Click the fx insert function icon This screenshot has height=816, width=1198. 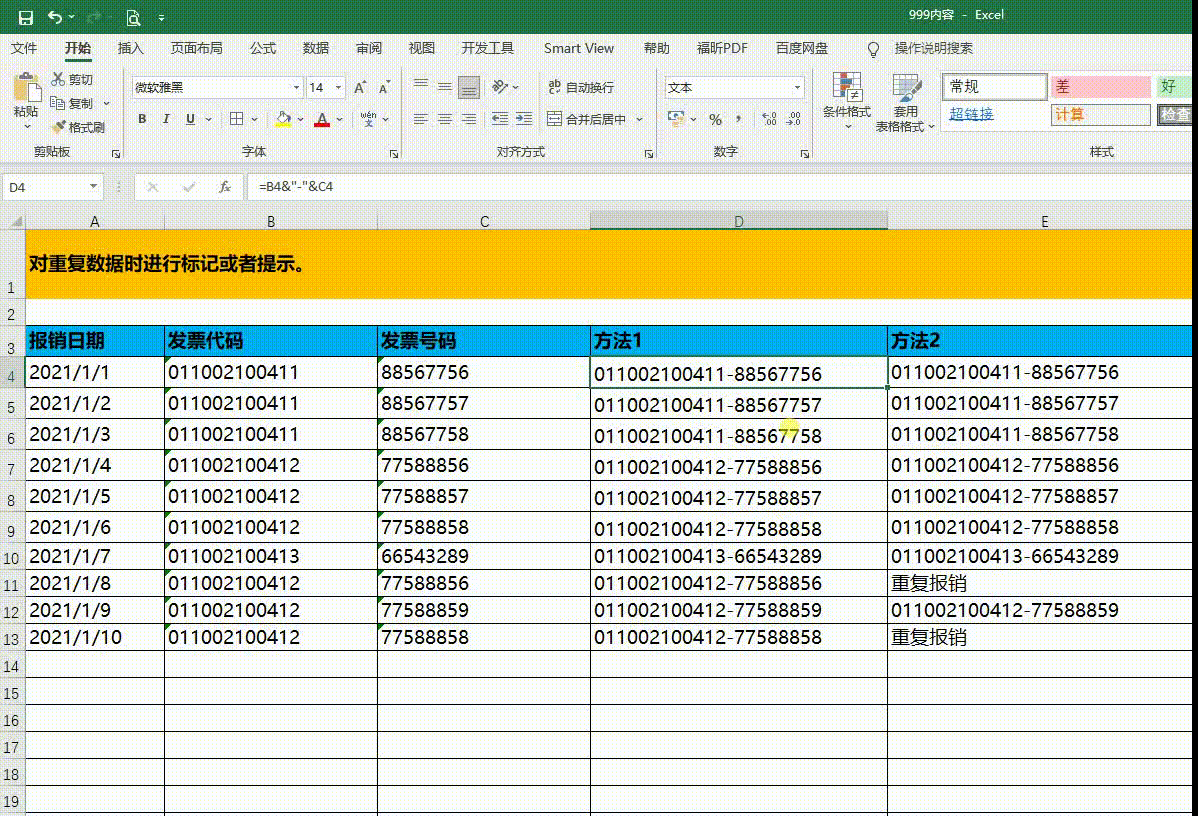pyautogui.click(x=225, y=186)
